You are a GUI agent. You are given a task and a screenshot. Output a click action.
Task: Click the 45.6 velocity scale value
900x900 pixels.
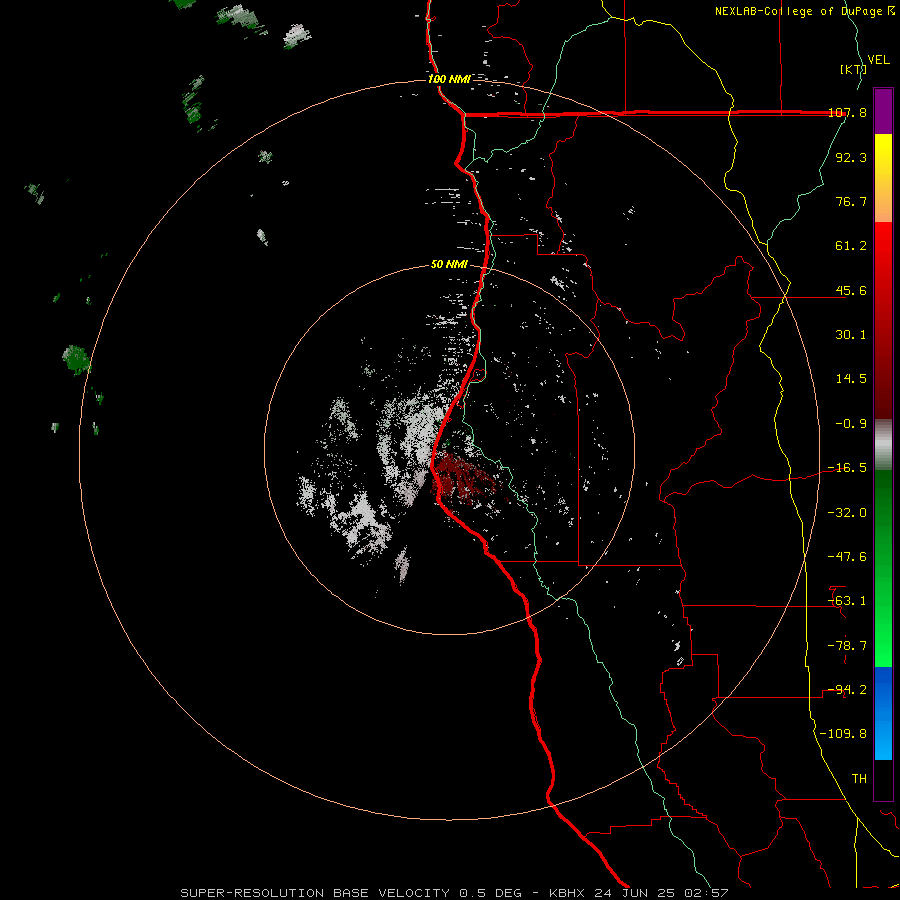[851, 290]
